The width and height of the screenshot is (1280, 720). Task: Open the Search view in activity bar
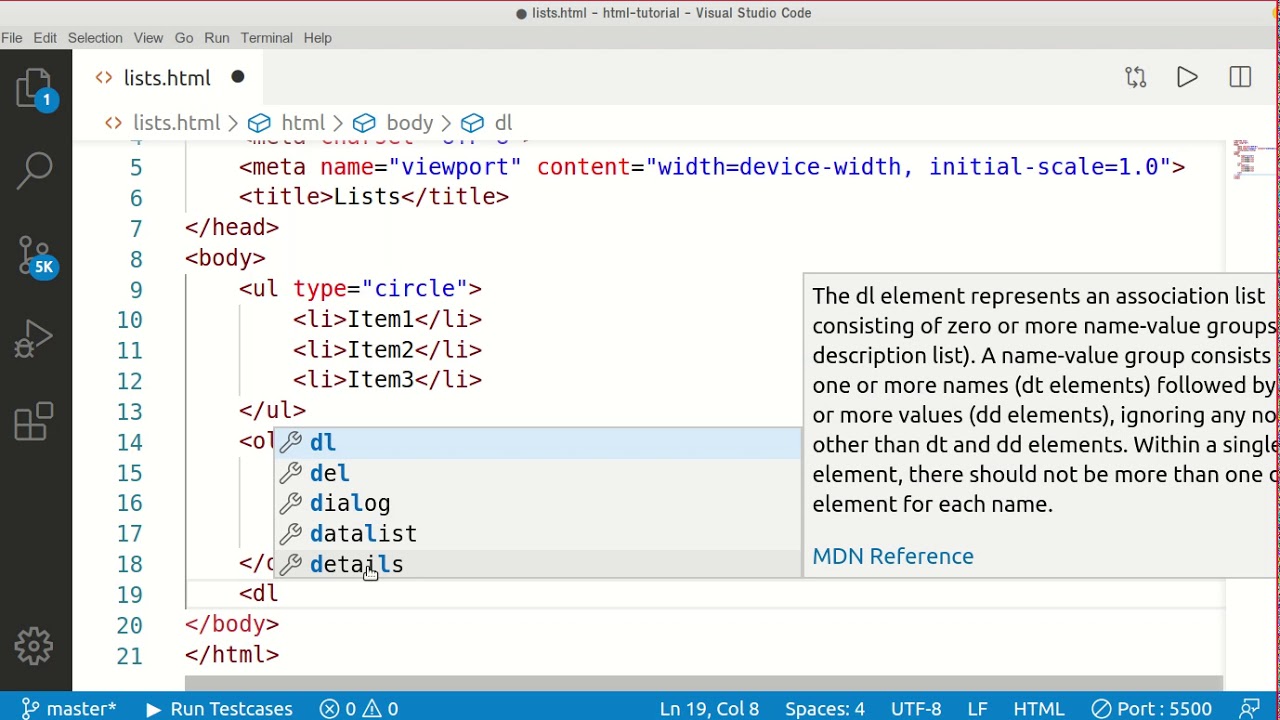coord(35,170)
